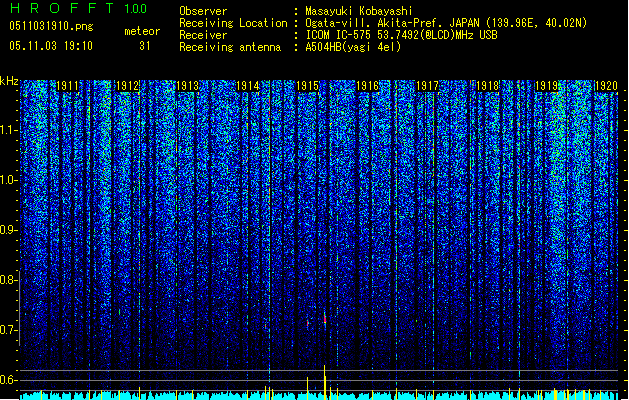Image resolution: width=629 pixels, height=400 pixels.
Task: Click the Receiving antenna label
Action: (x=230, y=47)
